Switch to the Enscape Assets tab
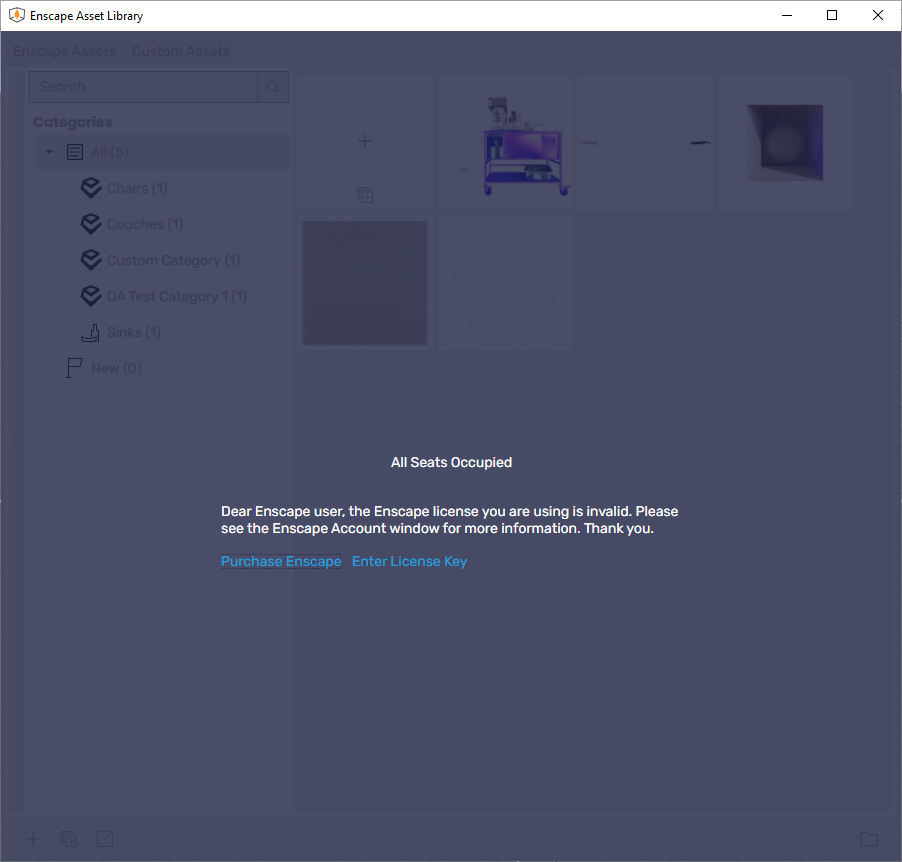The image size is (902, 862). pyautogui.click(x=64, y=51)
